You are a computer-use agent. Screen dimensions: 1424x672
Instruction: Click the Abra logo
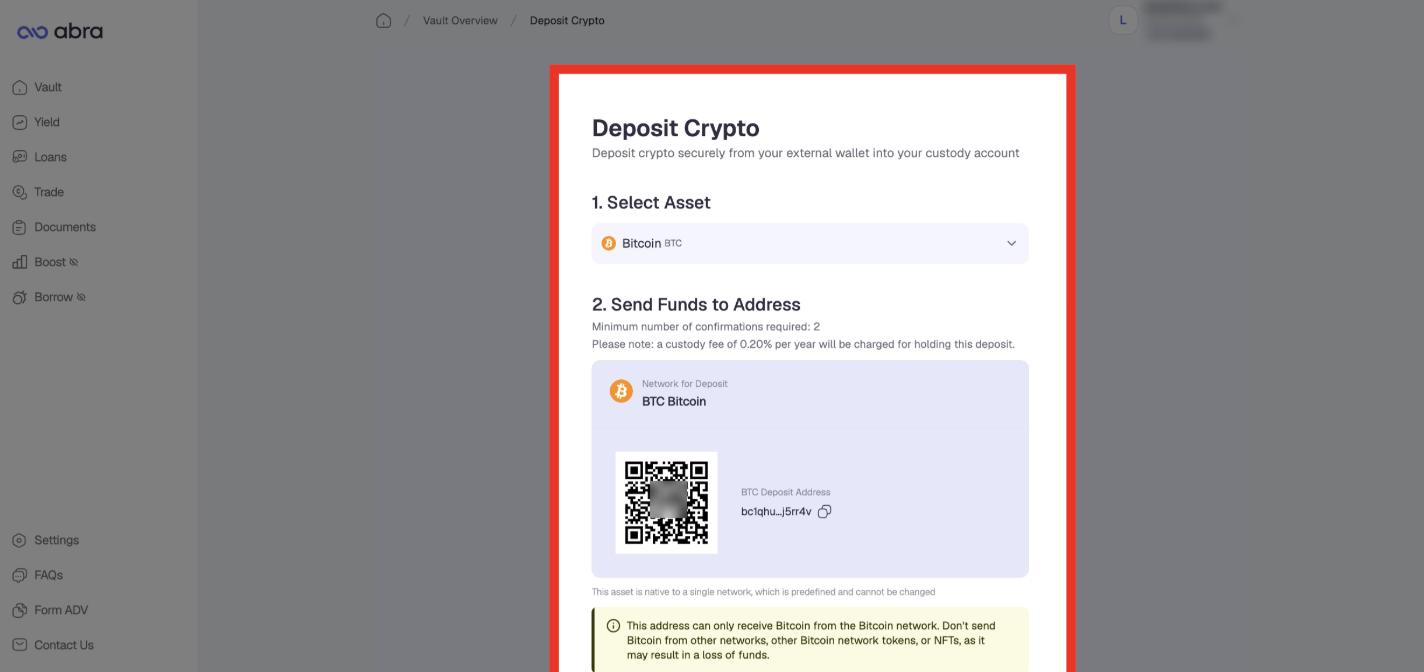point(60,32)
